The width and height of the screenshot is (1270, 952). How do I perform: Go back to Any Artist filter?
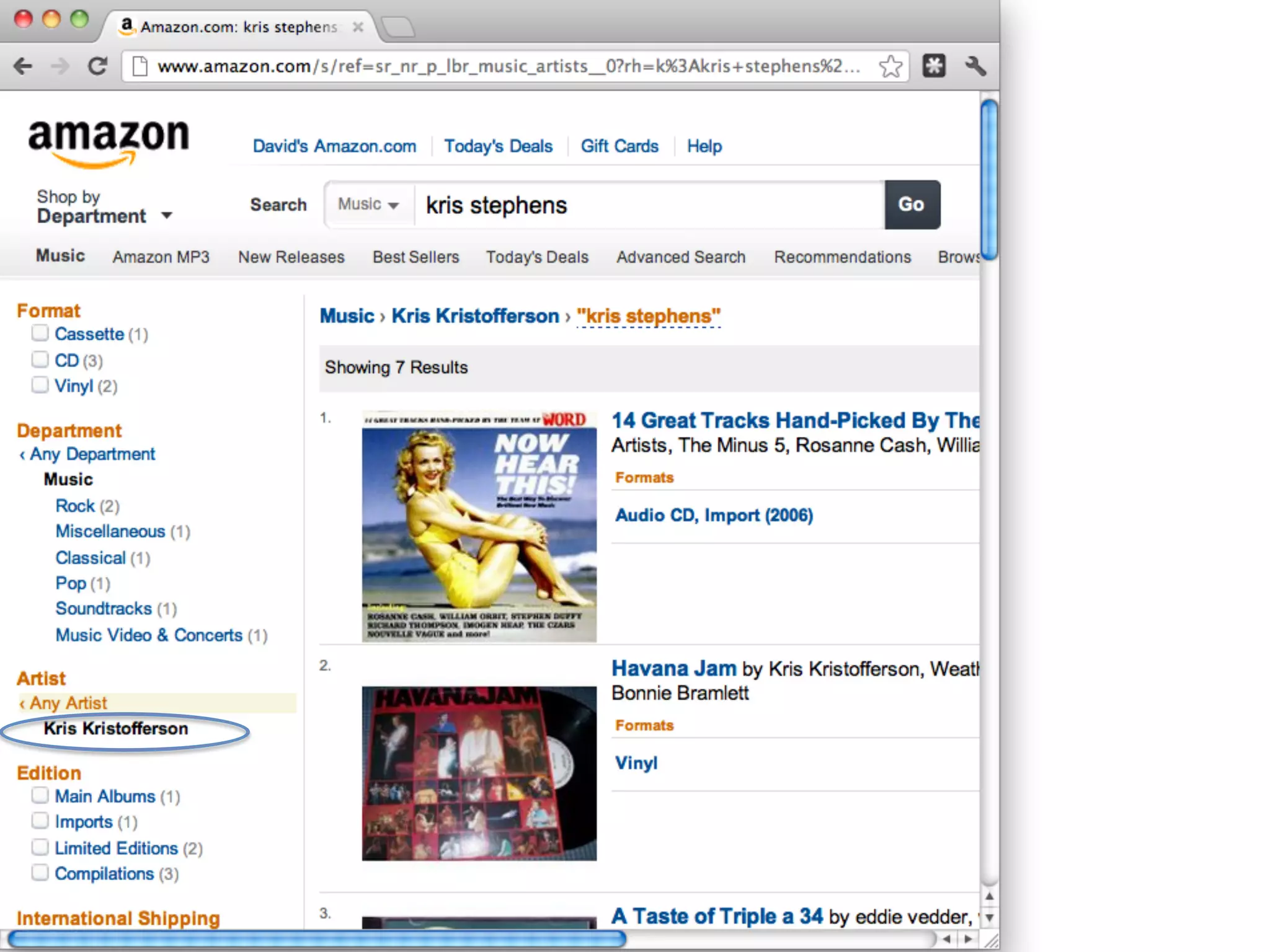(68, 703)
